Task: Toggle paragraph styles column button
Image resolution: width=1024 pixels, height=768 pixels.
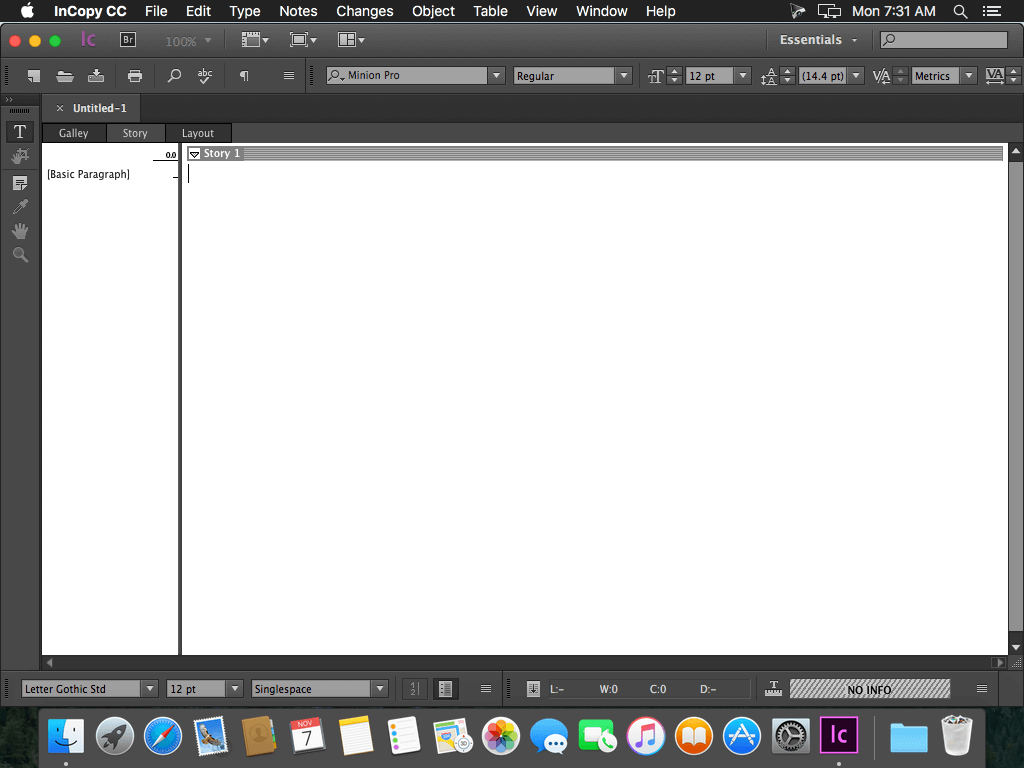Action: [x=445, y=688]
